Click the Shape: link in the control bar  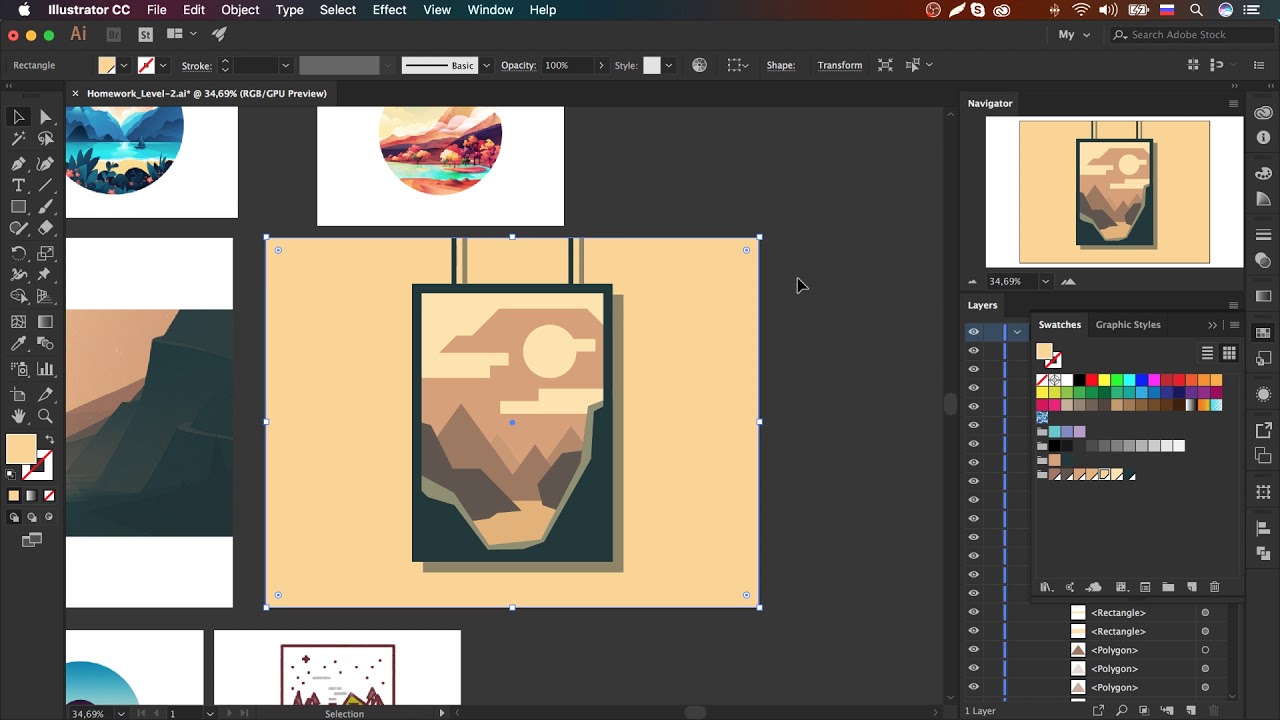[x=781, y=65]
